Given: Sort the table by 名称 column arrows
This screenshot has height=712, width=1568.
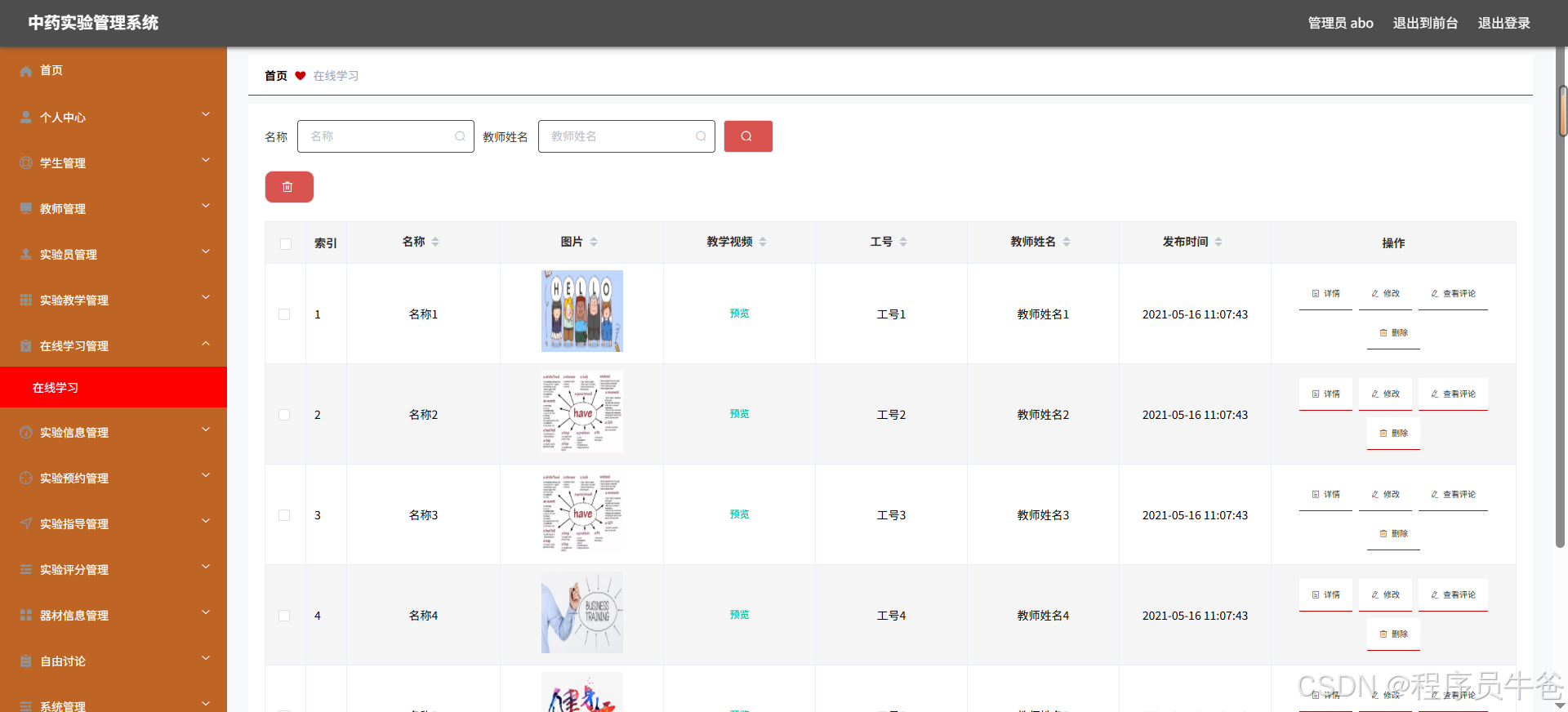Looking at the screenshot, I should (435, 242).
